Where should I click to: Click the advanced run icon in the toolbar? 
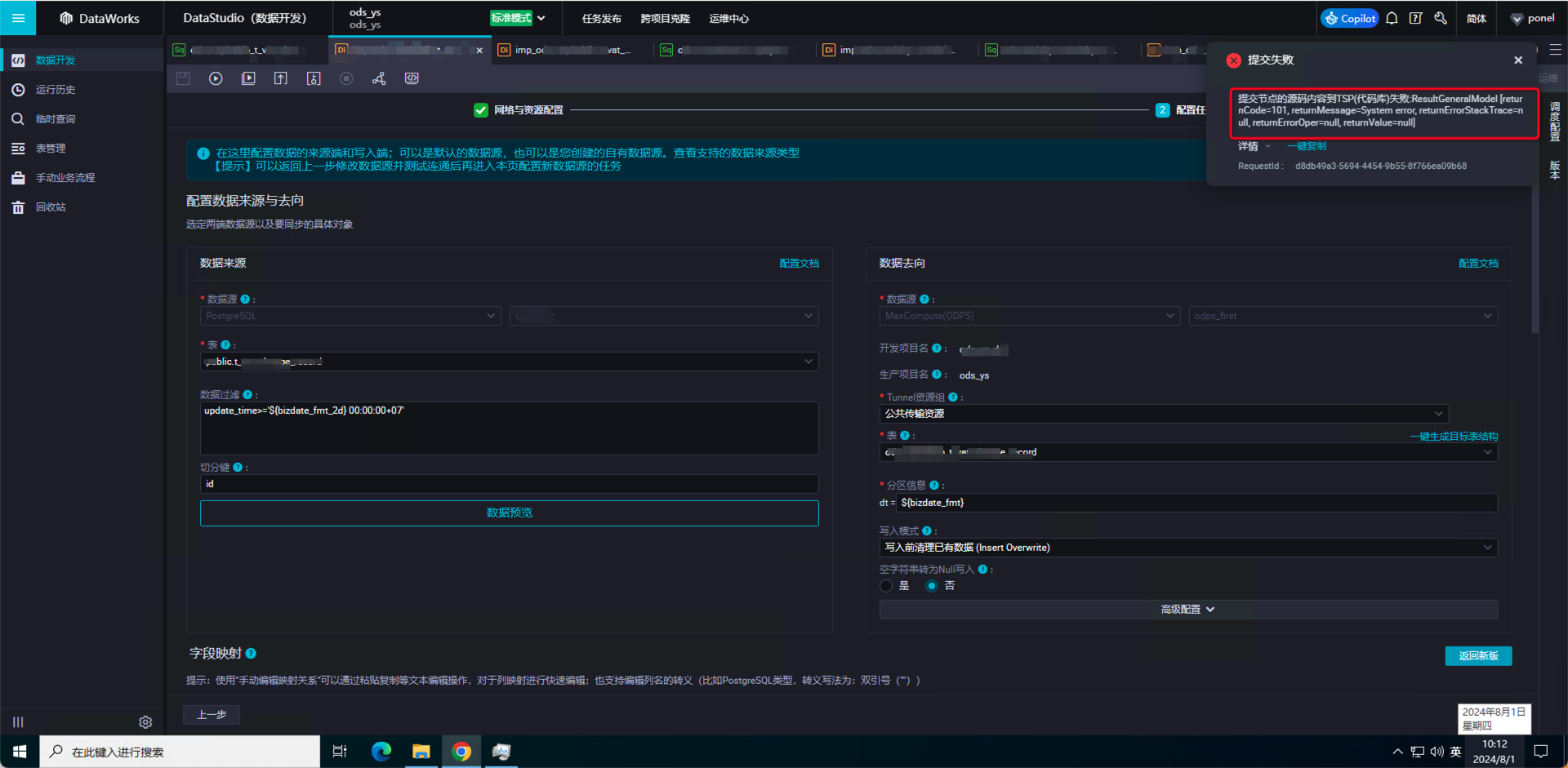(x=248, y=78)
